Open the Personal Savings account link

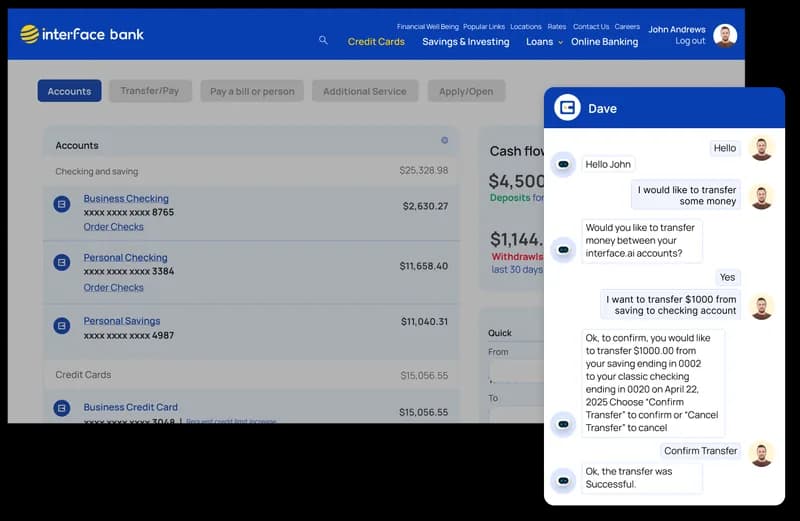pos(121,321)
